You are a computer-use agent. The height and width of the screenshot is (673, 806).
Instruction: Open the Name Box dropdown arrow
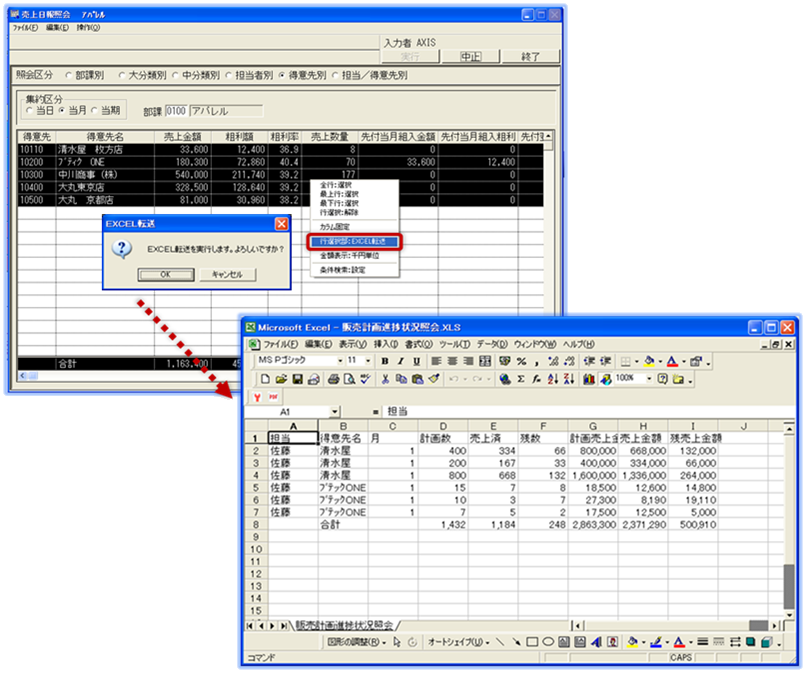pyautogui.click(x=333, y=411)
